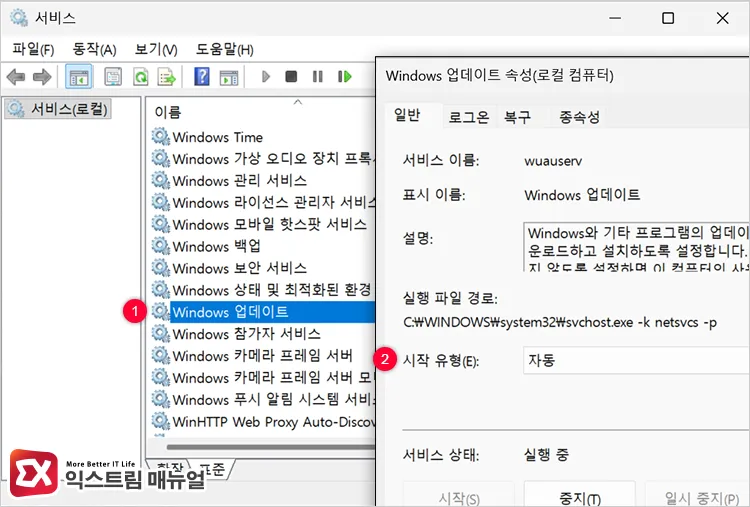750x507 pixels.
Task: Click the Pause Service toolbar icon
Action: pyautogui.click(x=318, y=77)
